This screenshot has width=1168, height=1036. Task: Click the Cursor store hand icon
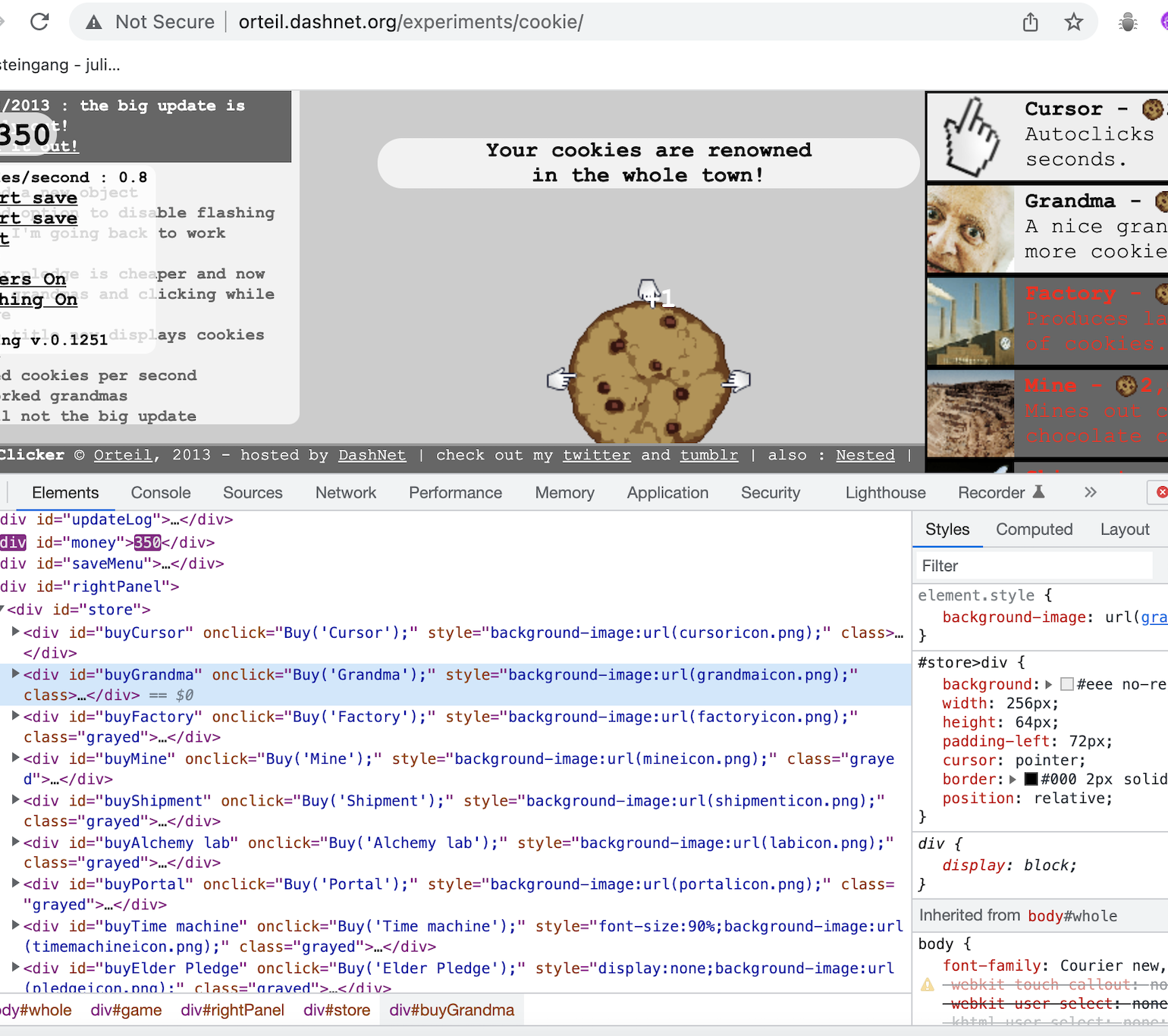tap(972, 137)
